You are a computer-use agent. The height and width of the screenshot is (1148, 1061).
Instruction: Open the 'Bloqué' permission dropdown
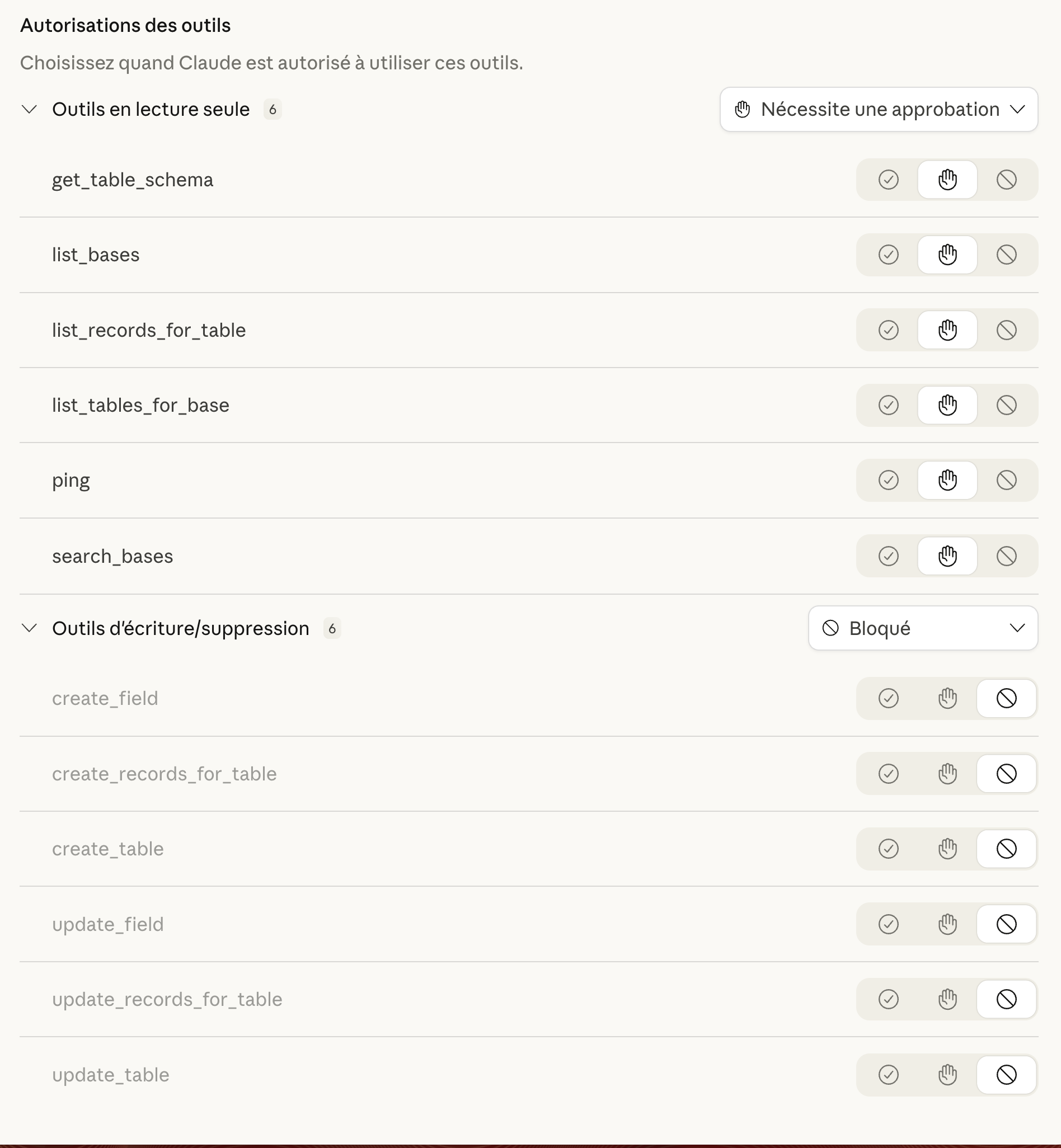[923, 628]
